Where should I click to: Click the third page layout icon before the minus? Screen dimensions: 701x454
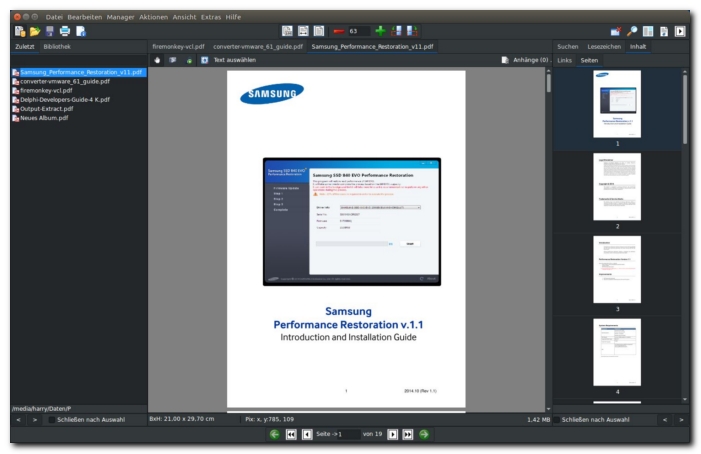pyautogui.click(x=319, y=31)
